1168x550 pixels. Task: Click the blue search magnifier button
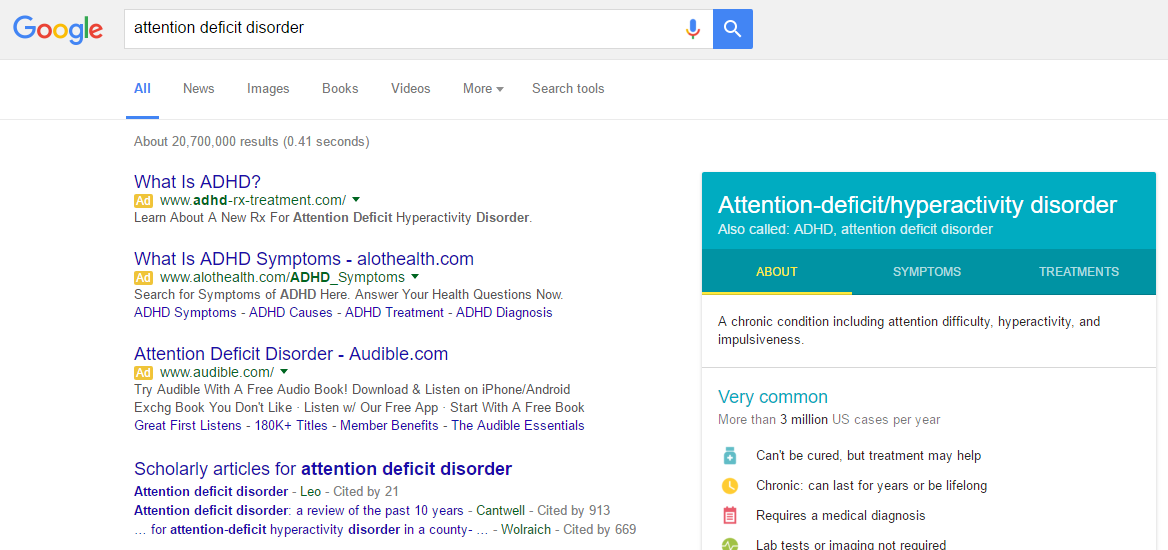[x=733, y=29]
